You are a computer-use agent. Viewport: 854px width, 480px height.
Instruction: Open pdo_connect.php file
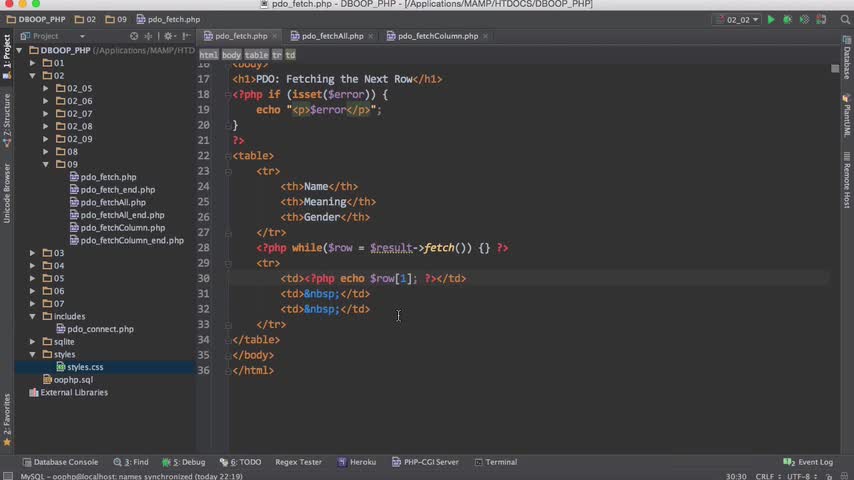95,329
